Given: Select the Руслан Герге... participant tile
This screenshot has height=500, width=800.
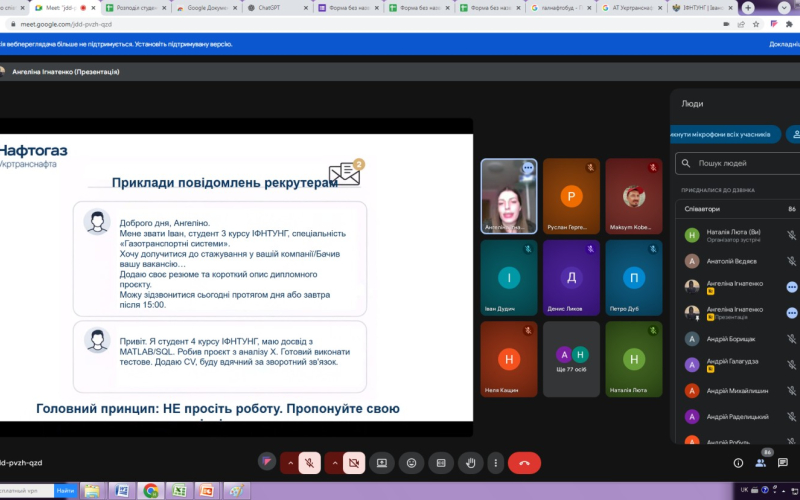Looking at the screenshot, I should click(571, 196).
